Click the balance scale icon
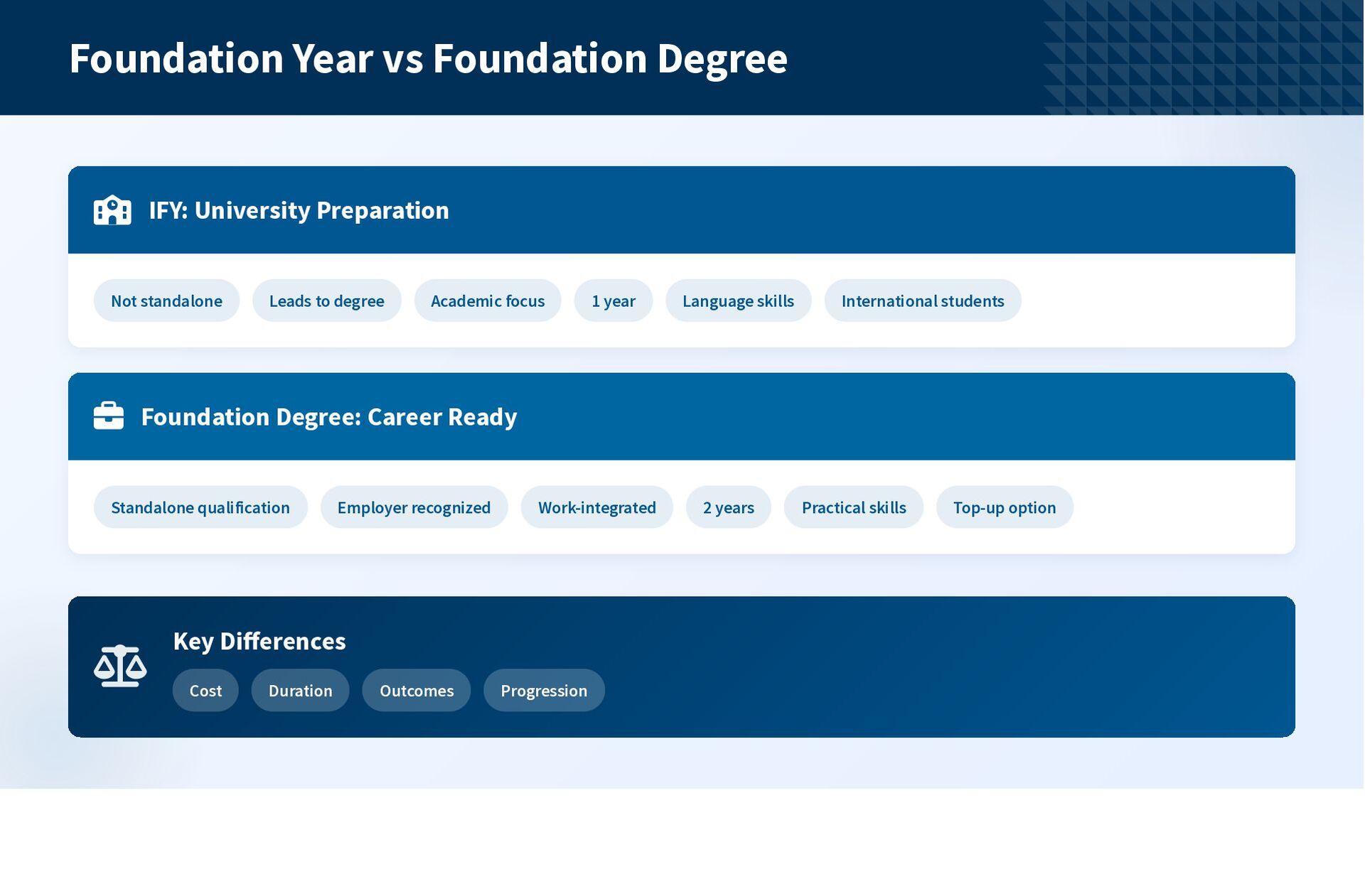1365x896 pixels. (120, 666)
